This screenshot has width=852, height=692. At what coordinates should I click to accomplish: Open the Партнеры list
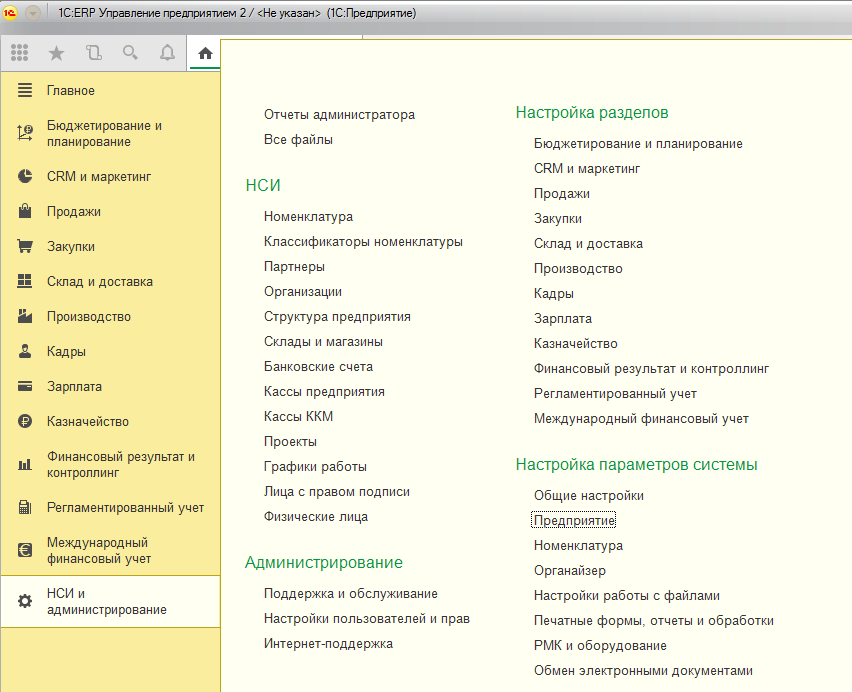(294, 267)
